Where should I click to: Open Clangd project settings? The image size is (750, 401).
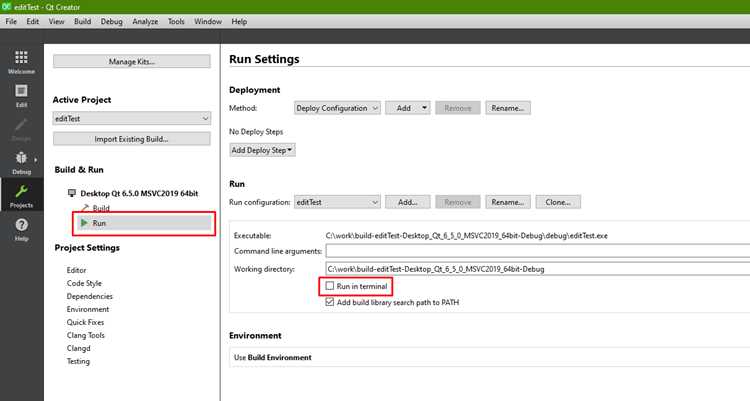78,348
